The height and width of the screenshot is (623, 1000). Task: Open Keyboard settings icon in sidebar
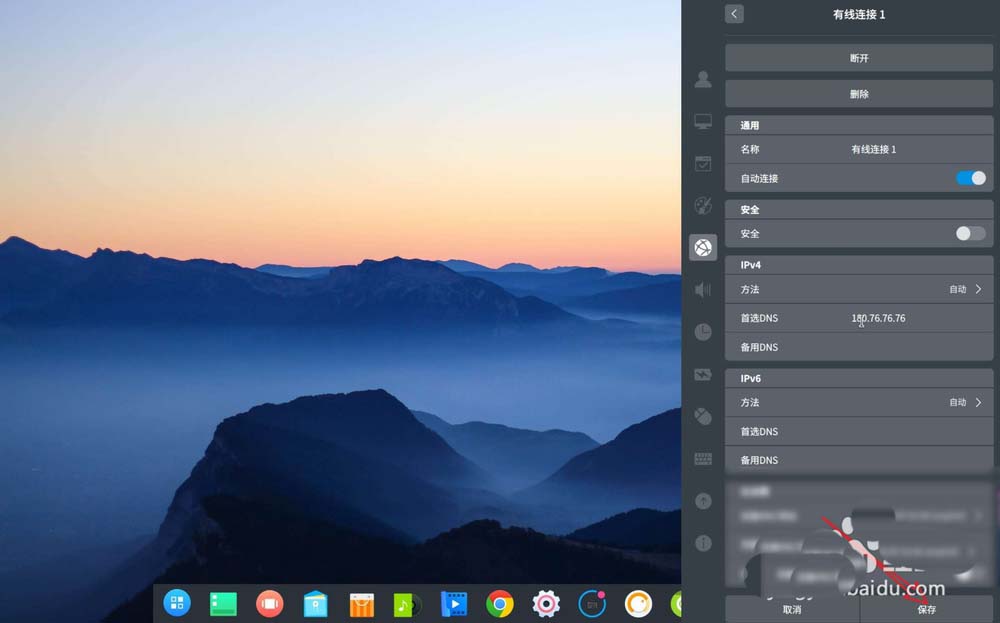pos(703,458)
